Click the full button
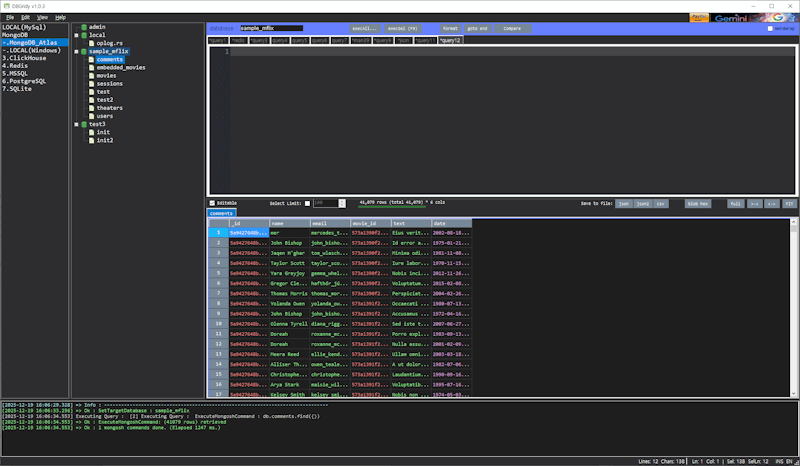The height and width of the screenshot is (466, 800). [735, 204]
